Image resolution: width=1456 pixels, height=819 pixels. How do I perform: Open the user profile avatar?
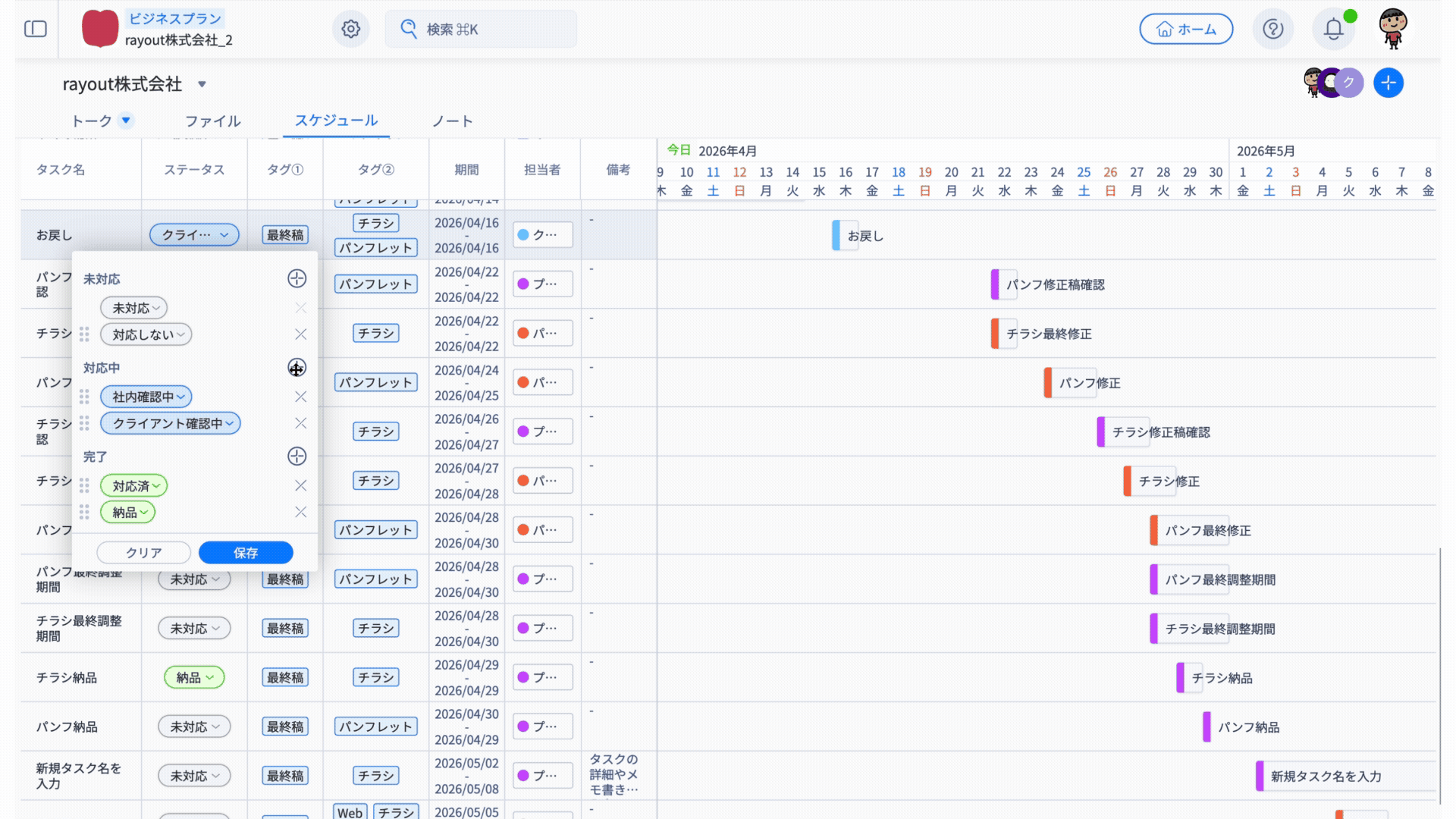click(x=1393, y=29)
